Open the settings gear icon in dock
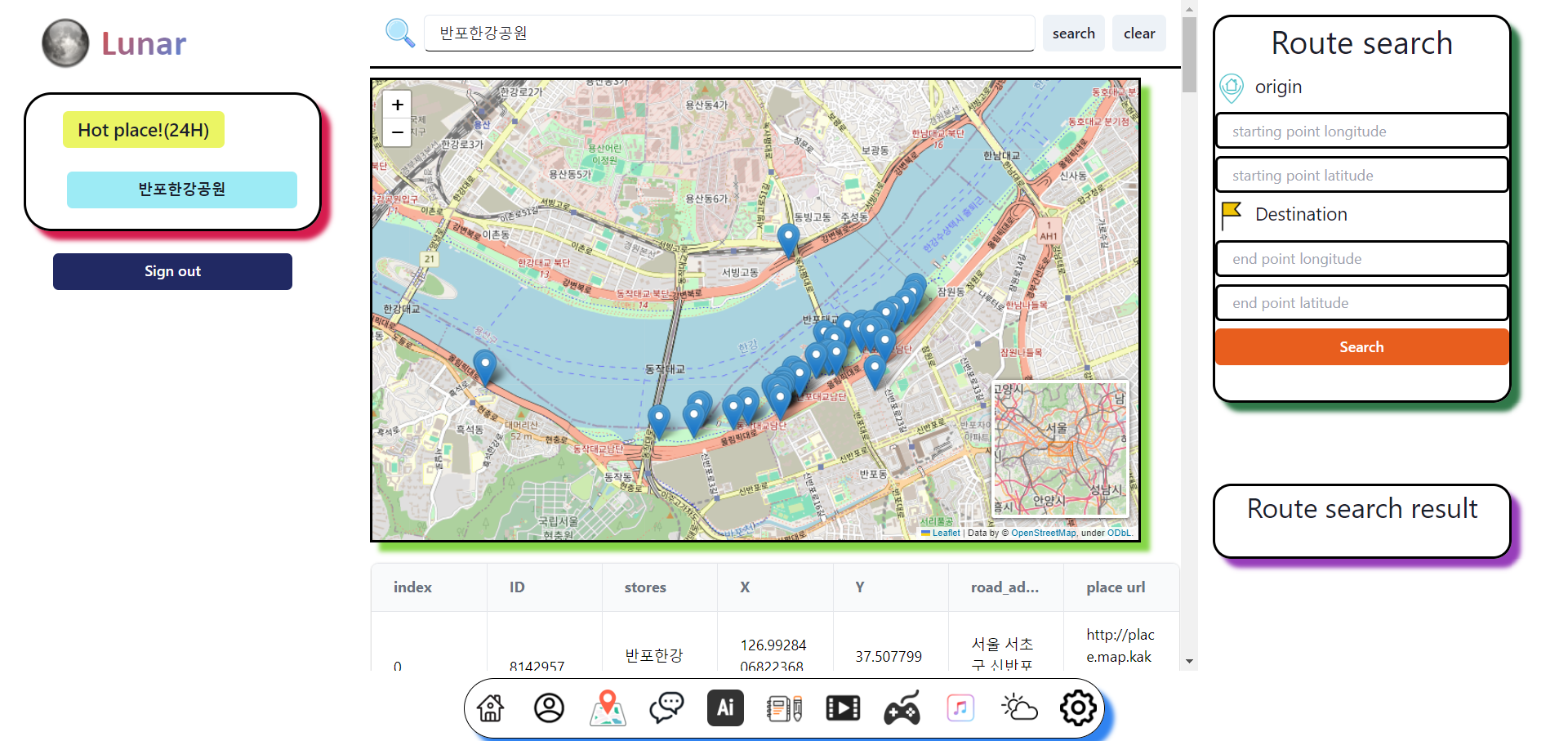1568x741 pixels. tap(1078, 708)
